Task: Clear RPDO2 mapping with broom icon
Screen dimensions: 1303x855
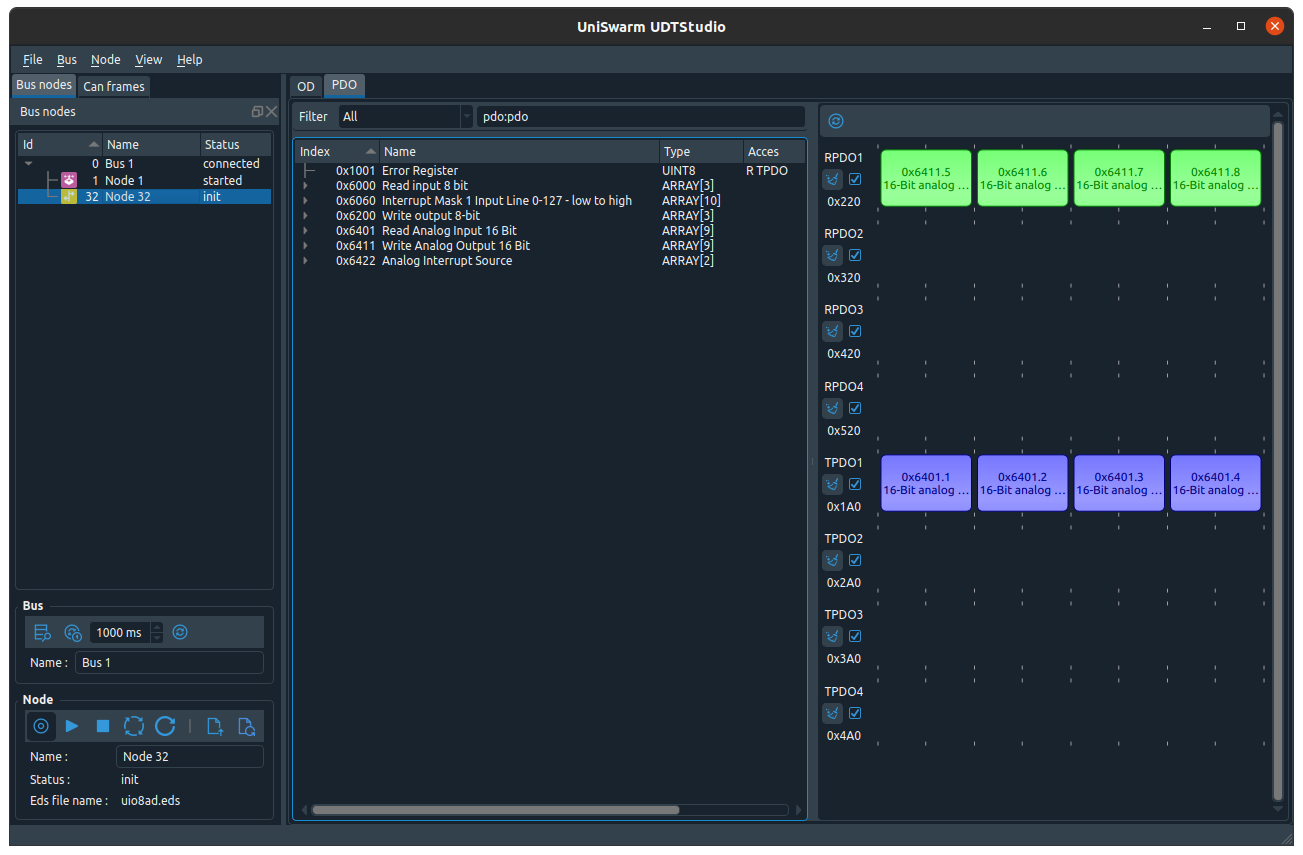Action: click(x=833, y=255)
